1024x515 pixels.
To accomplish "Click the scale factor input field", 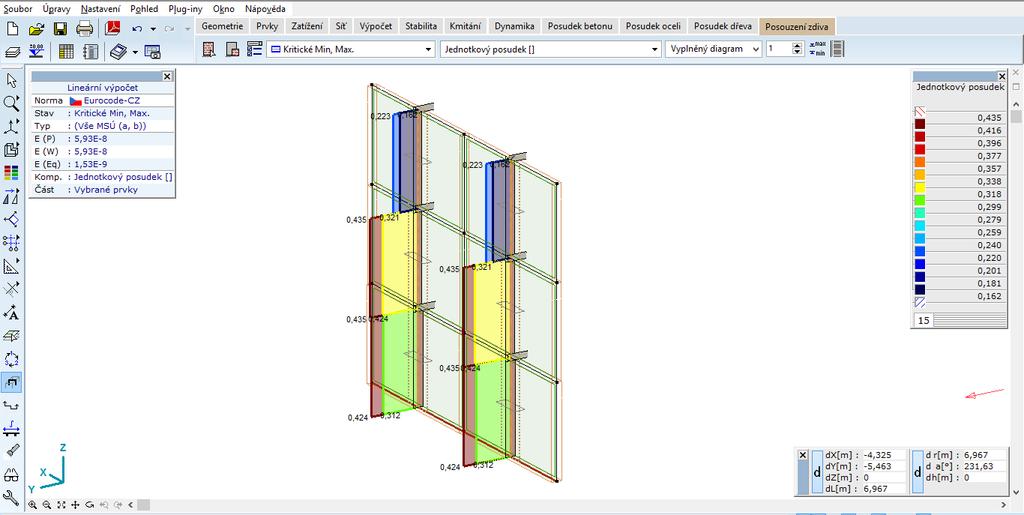I will coord(778,49).
